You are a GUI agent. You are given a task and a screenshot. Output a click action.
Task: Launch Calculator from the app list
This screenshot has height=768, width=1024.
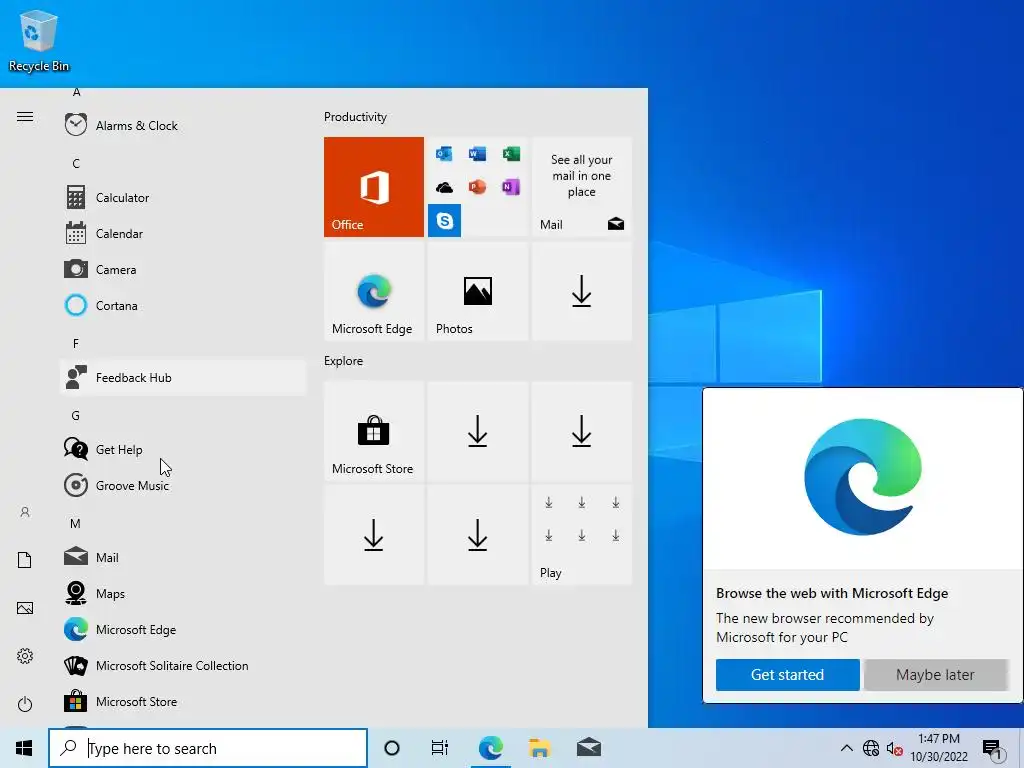coord(183,197)
